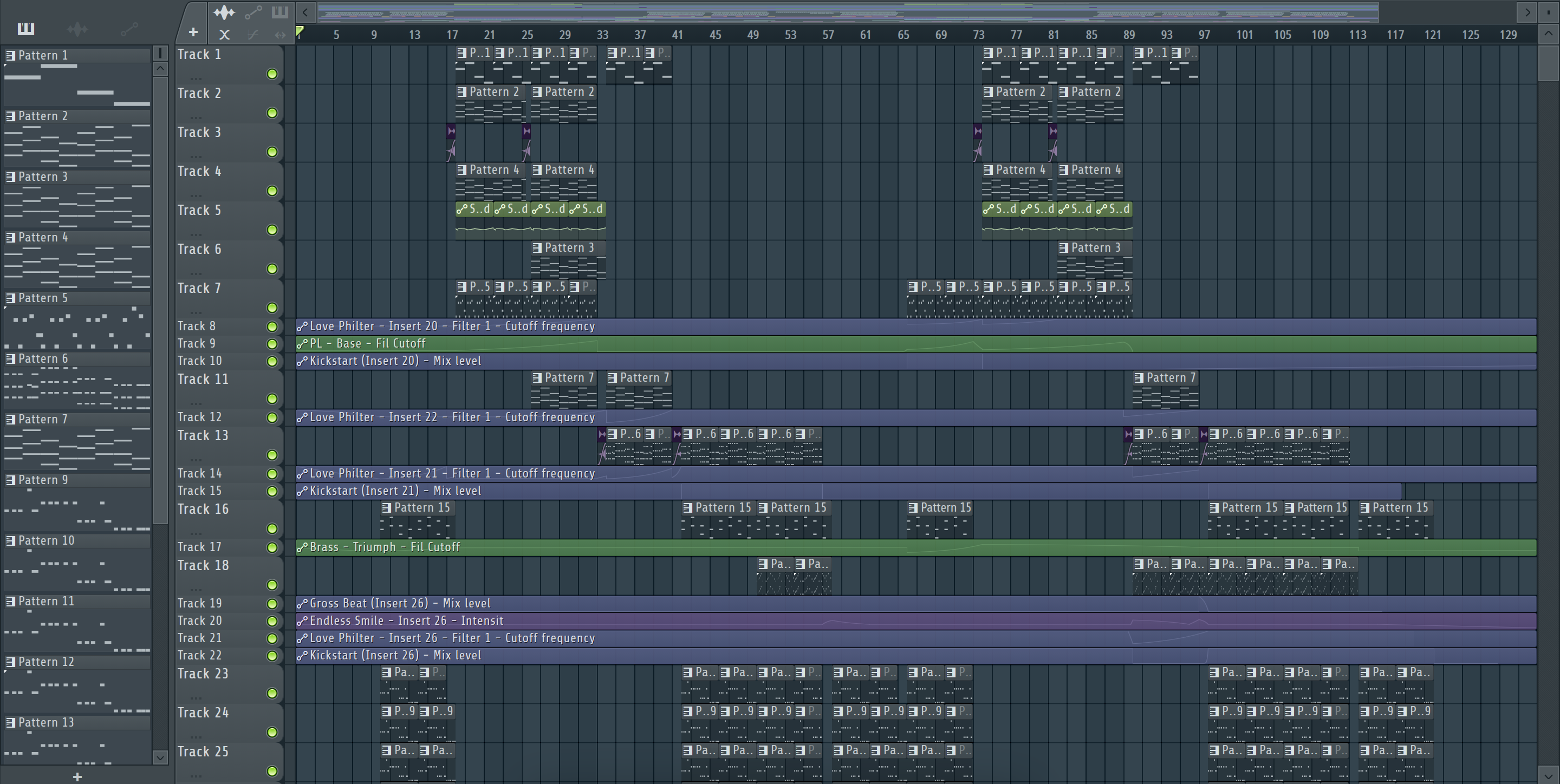Screen dimensions: 1560x784
Task: Focus audio clips in playlist toolbar
Action: [x=224, y=12]
